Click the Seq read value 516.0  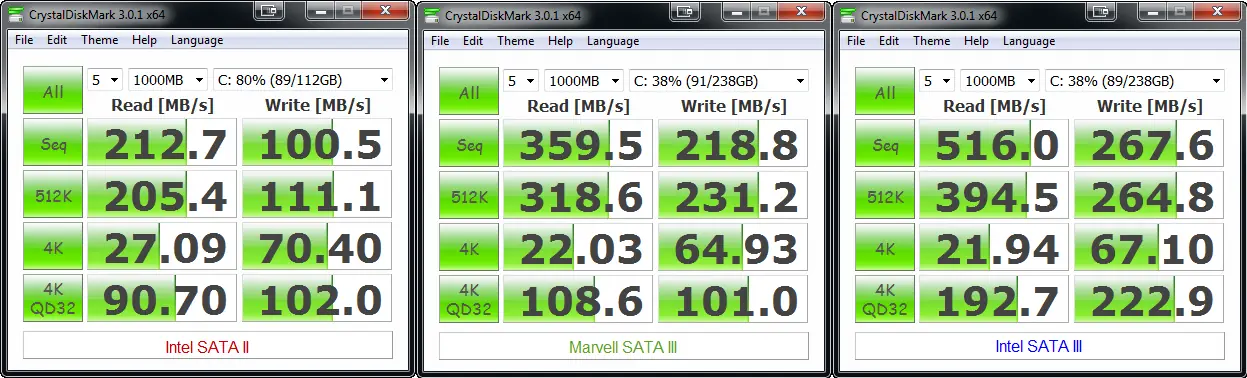click(995, 143)
